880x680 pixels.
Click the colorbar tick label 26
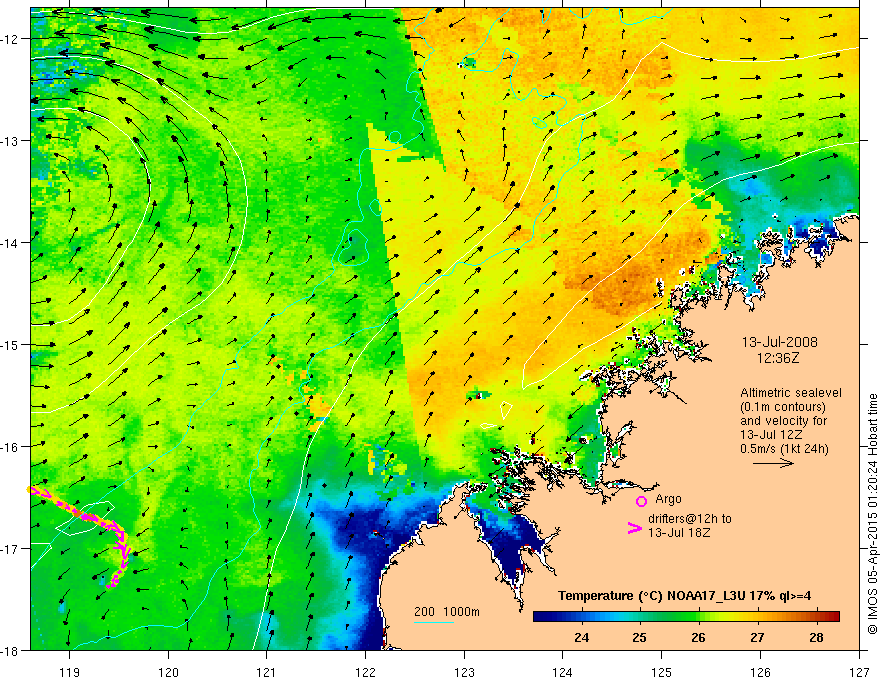(x=699, y=637)
